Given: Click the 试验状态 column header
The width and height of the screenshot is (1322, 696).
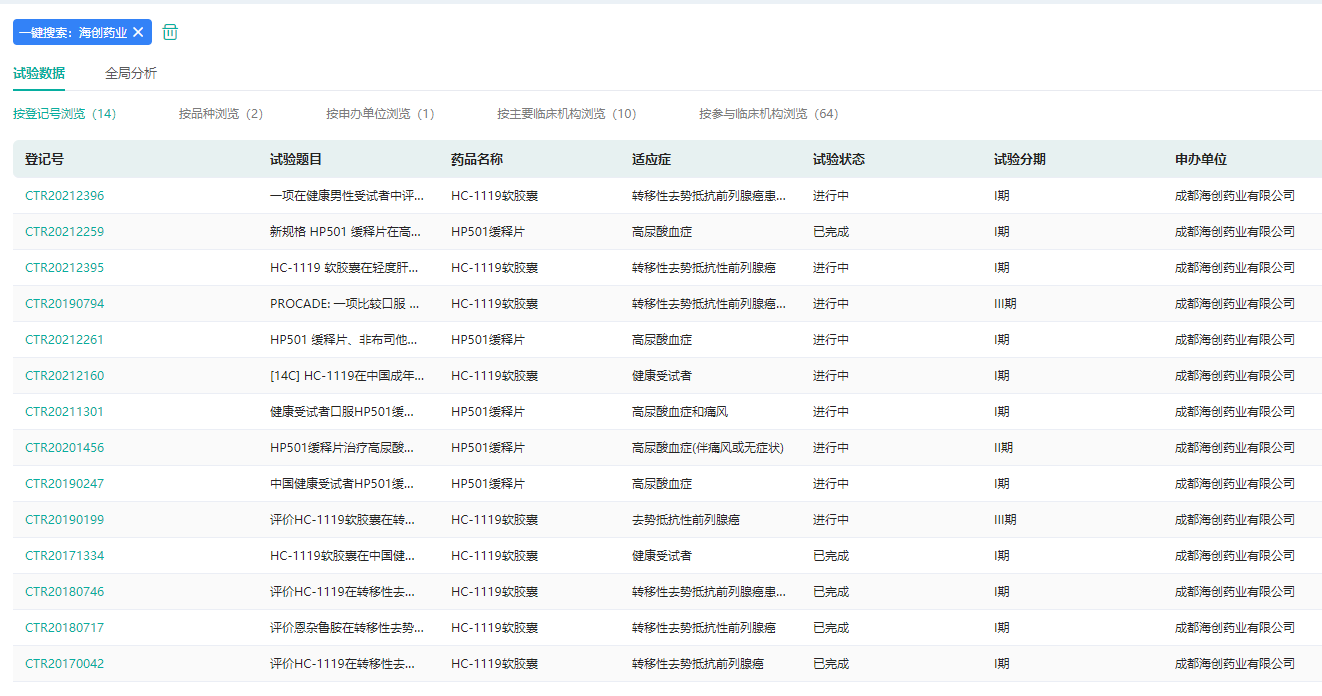Looking at the screenshot, I should click(839, 159).
